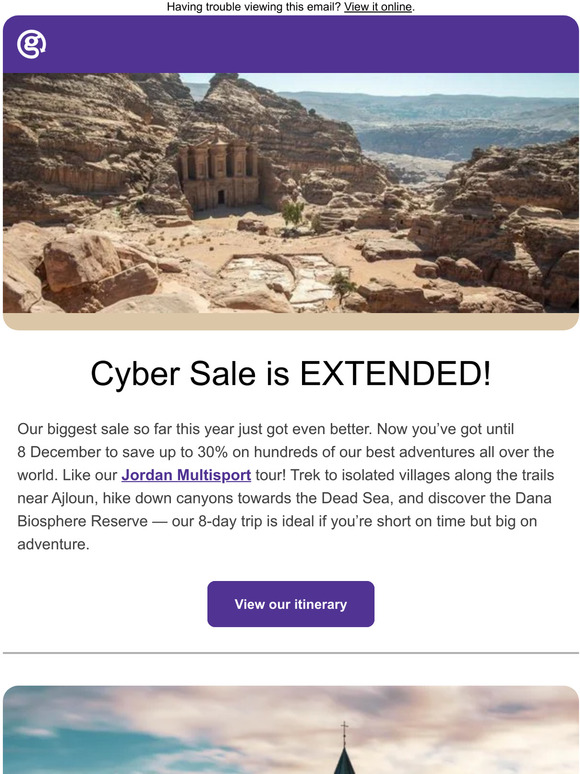Viewport: 580px width, 774px height.
Task: Open the Petra monastery hero image
Action: (x=291, y=193)
